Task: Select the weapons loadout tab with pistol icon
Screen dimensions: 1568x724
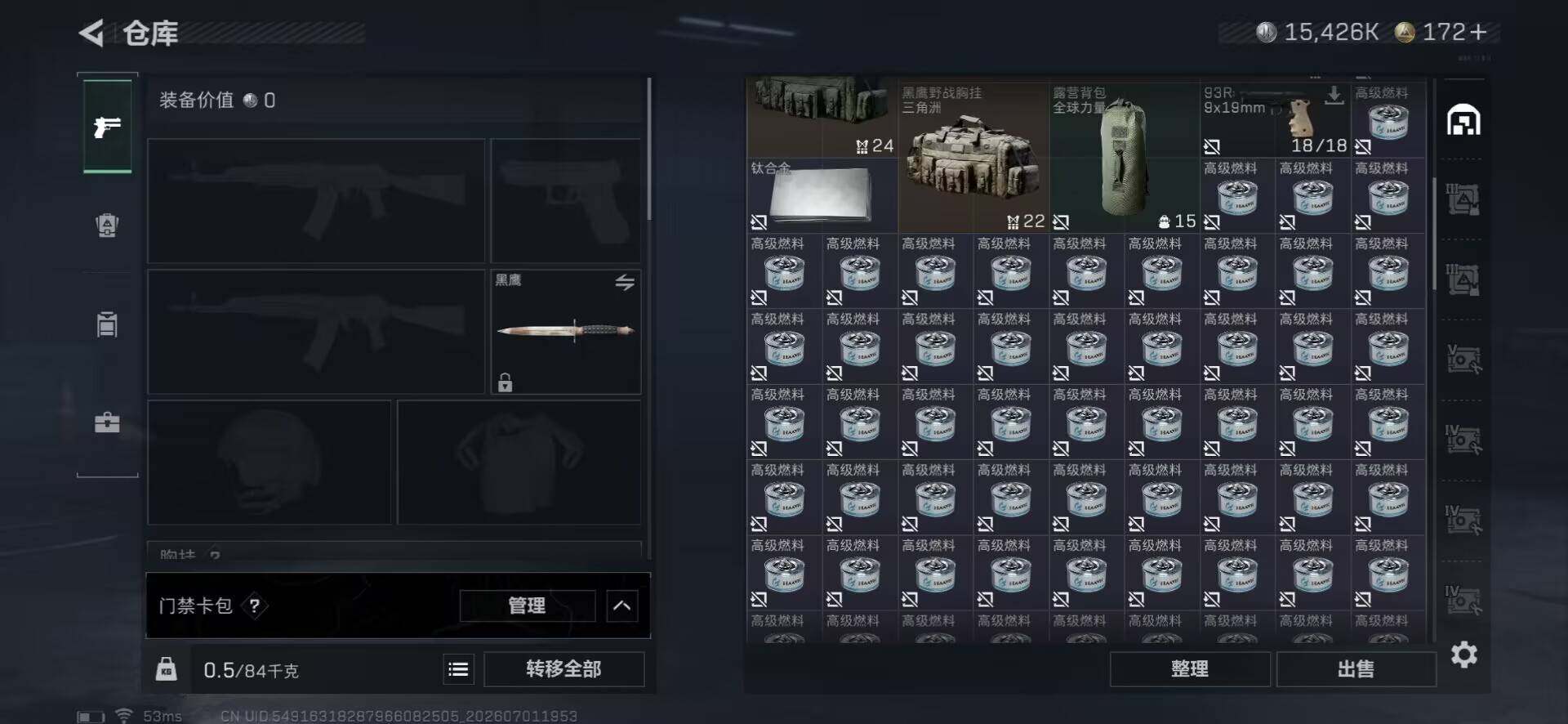Action: [107, 127]
